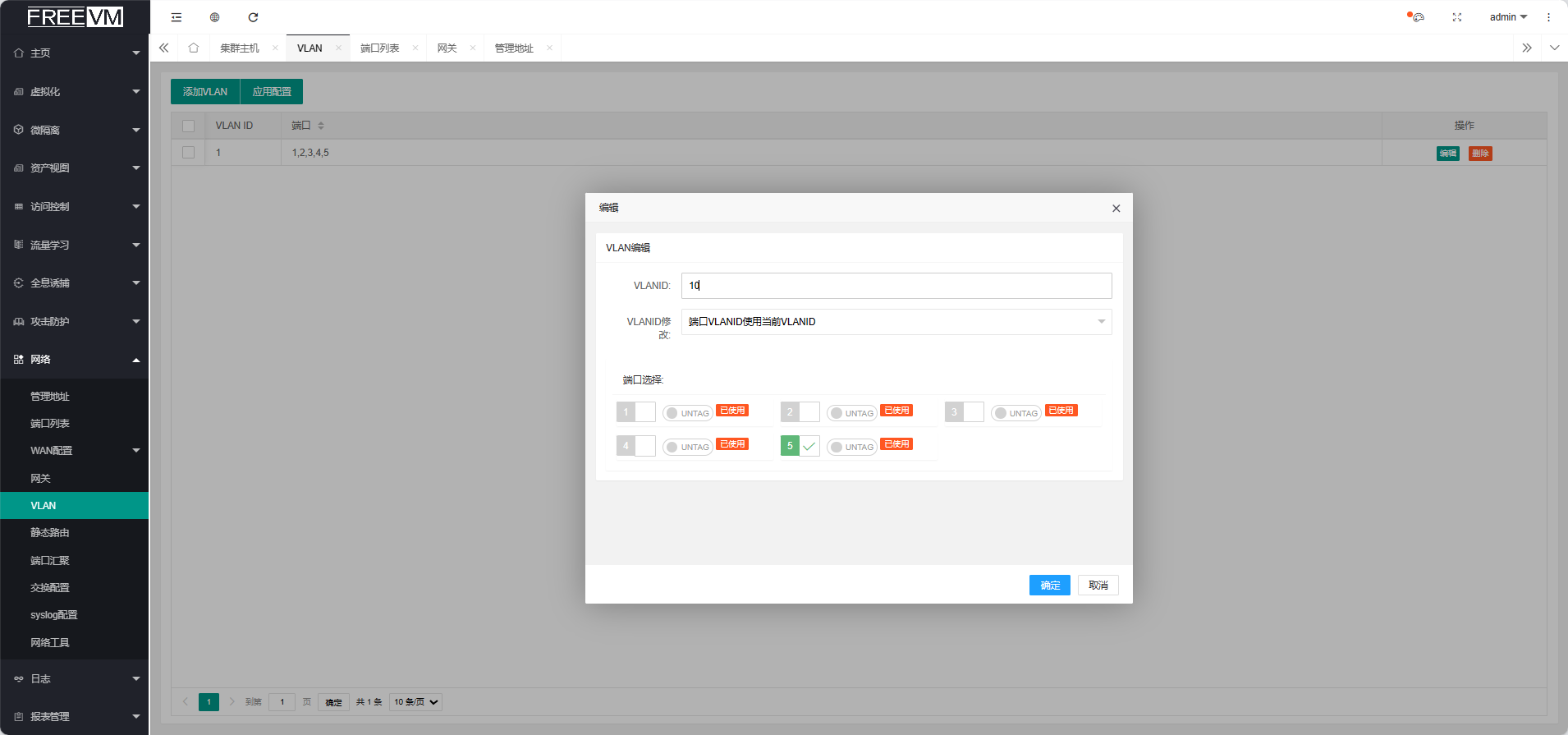Confirm the edit with 确定 button

(x=1049, y=586)
